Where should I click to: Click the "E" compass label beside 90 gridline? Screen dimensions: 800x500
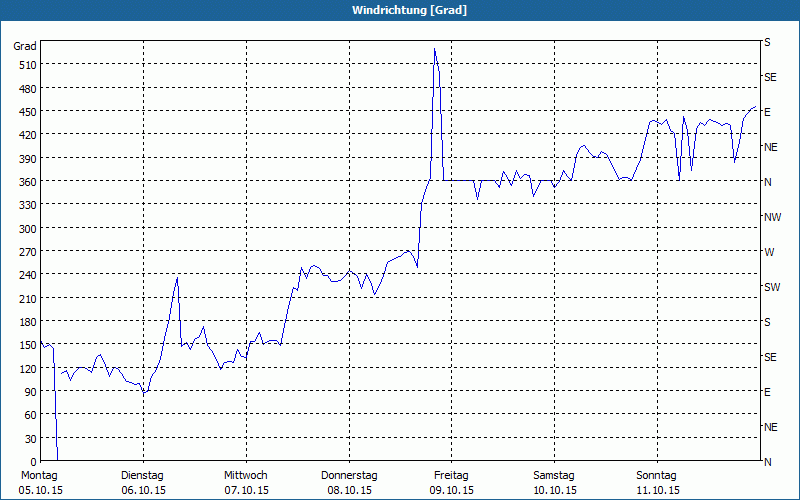pyautogui.click(x=767, y=392)
